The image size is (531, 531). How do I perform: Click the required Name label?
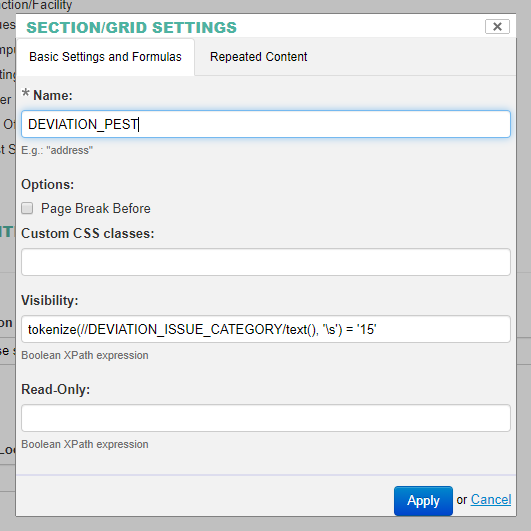pyautogui.click(x=52, y=95)
